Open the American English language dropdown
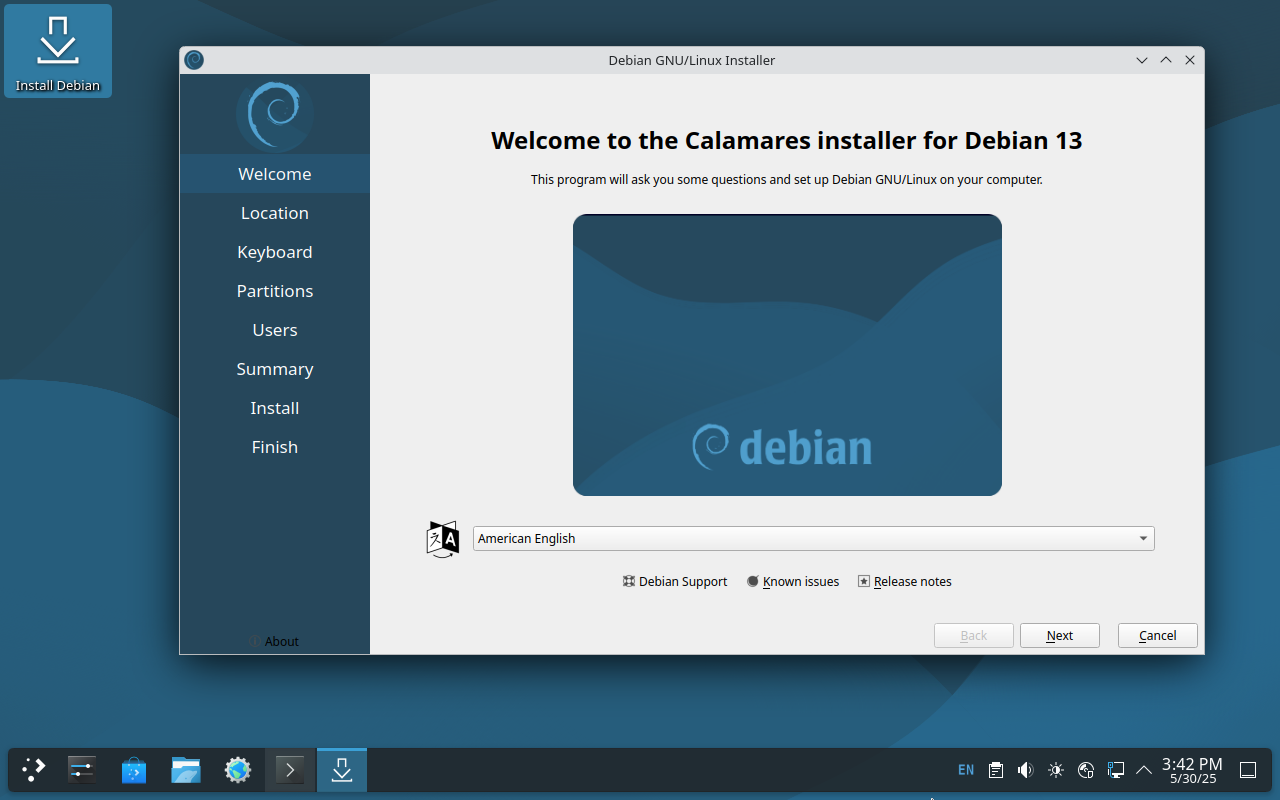 coord(813,539)
